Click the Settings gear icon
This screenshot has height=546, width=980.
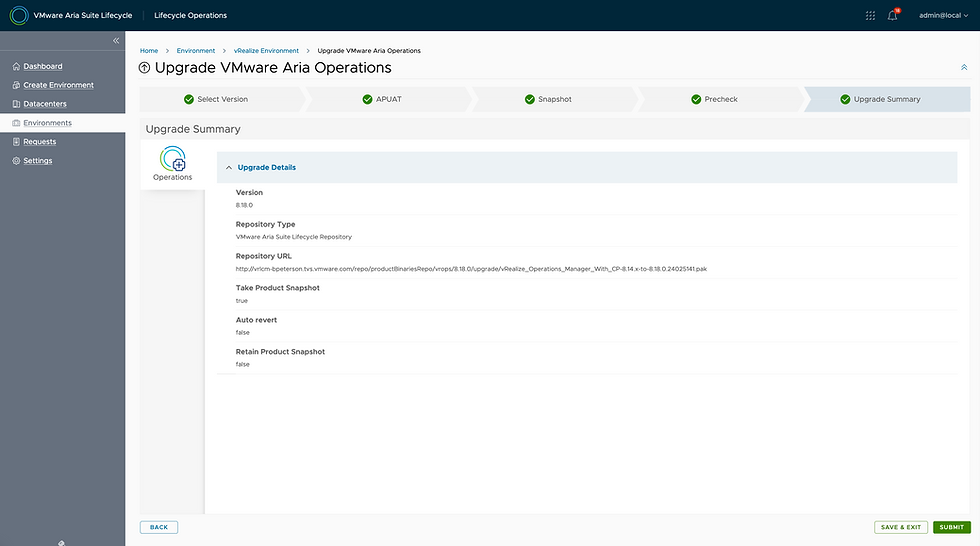(16, 161)
